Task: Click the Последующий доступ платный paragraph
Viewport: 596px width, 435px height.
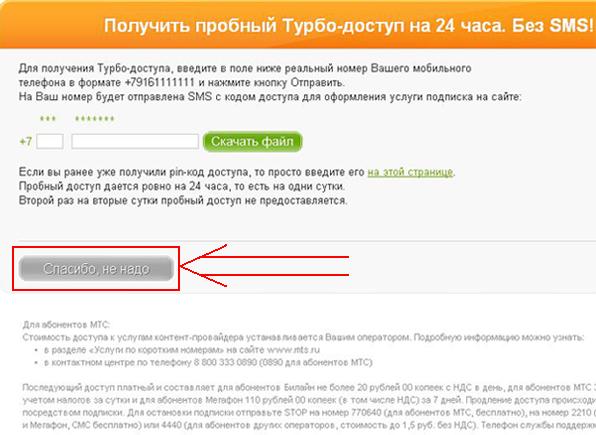Action: (x=309, y=406)
